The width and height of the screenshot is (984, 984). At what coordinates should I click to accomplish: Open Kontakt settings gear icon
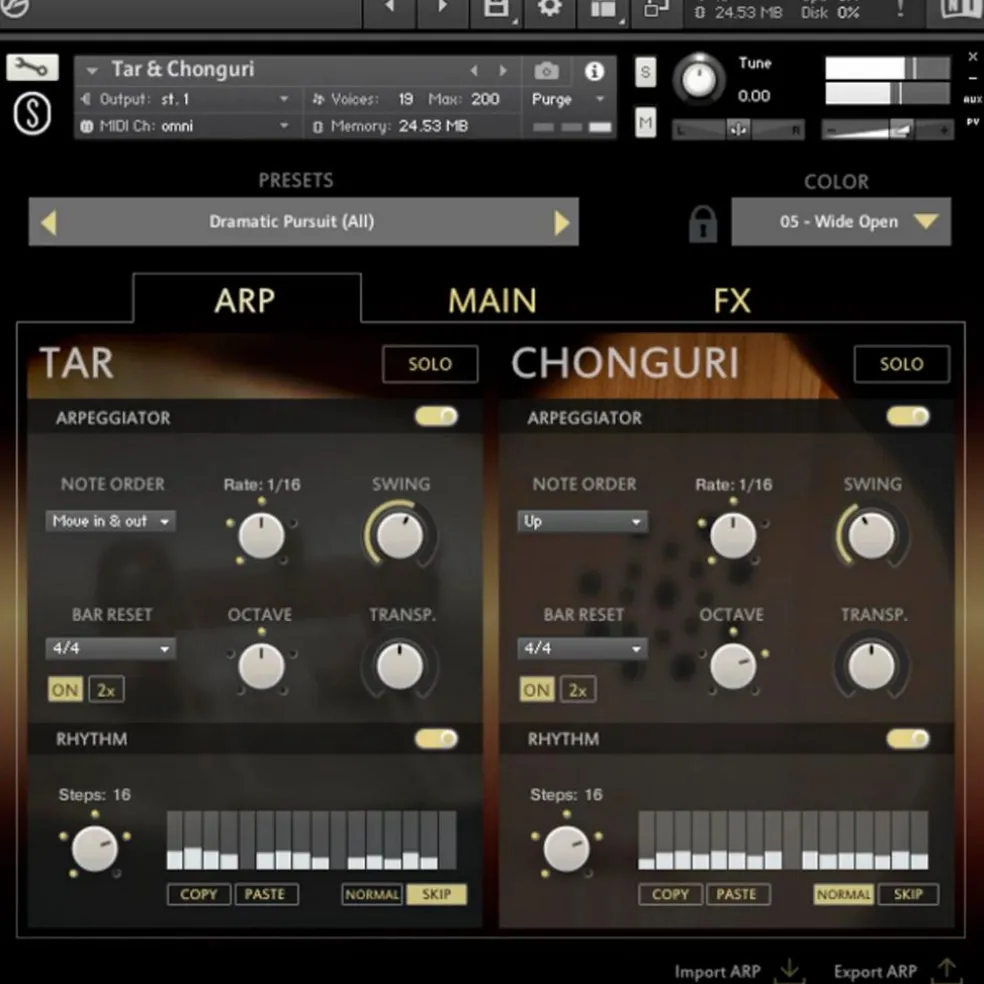(550, 8)
